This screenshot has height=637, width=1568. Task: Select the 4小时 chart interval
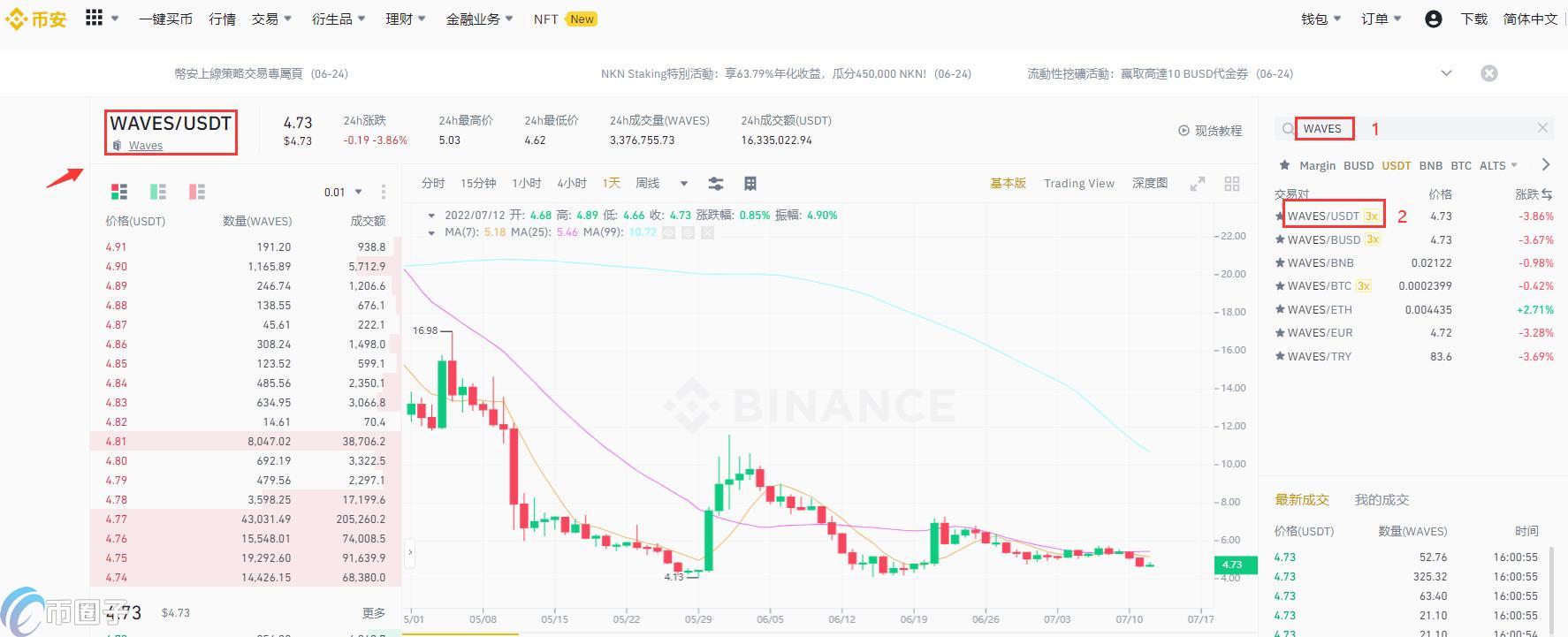pos(572,183)
